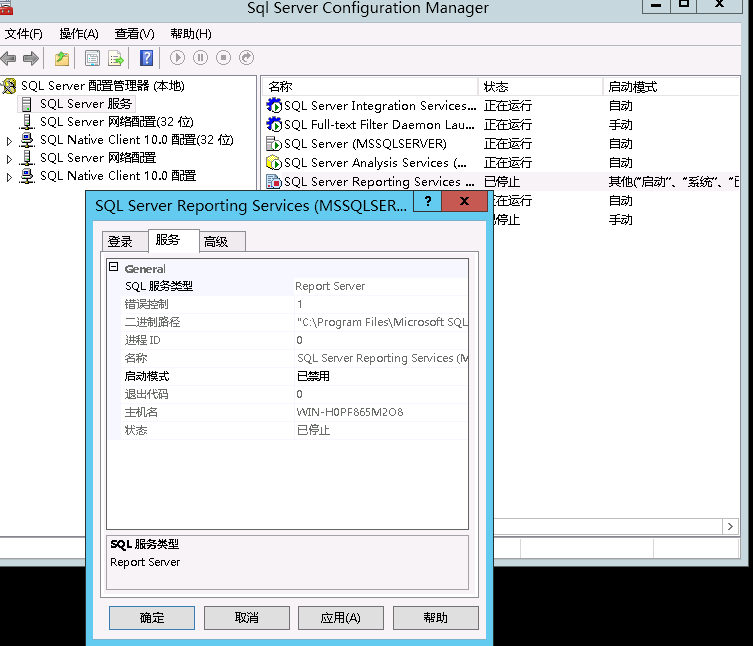
Task: Click the 二进制路径 property value
Action: pyautogui.click(x=382, y=322)
